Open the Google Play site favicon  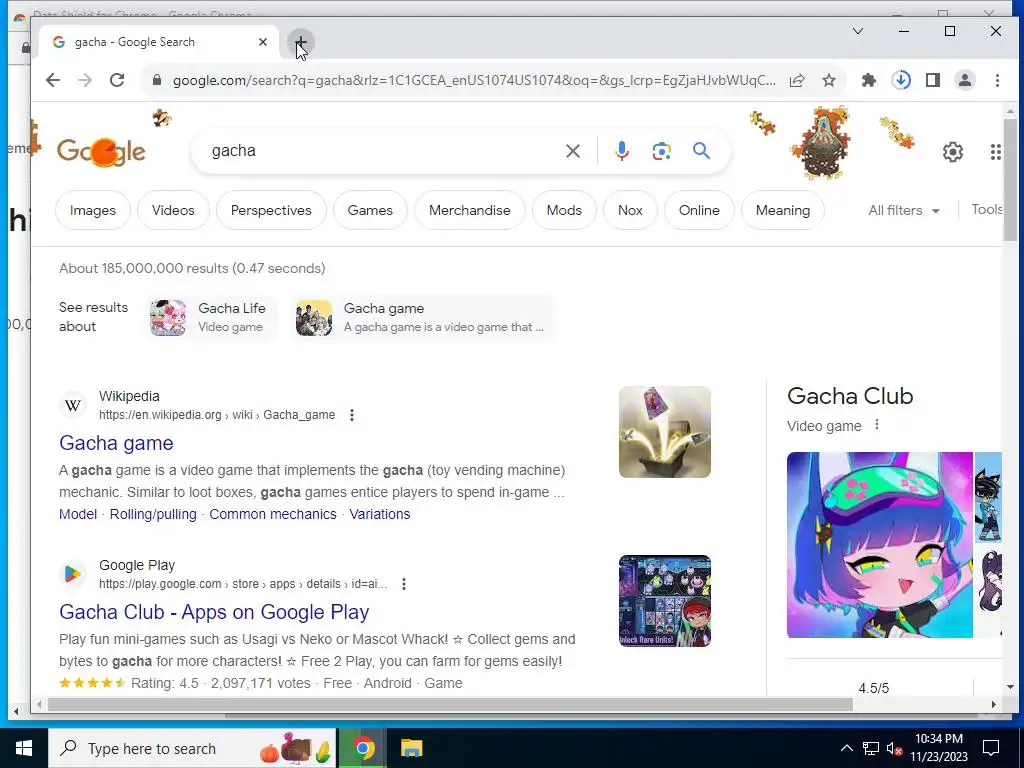73,574
